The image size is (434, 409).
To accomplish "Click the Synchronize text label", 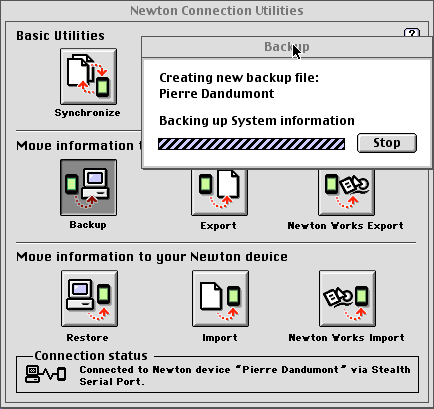I will click(x=88, y=113).
